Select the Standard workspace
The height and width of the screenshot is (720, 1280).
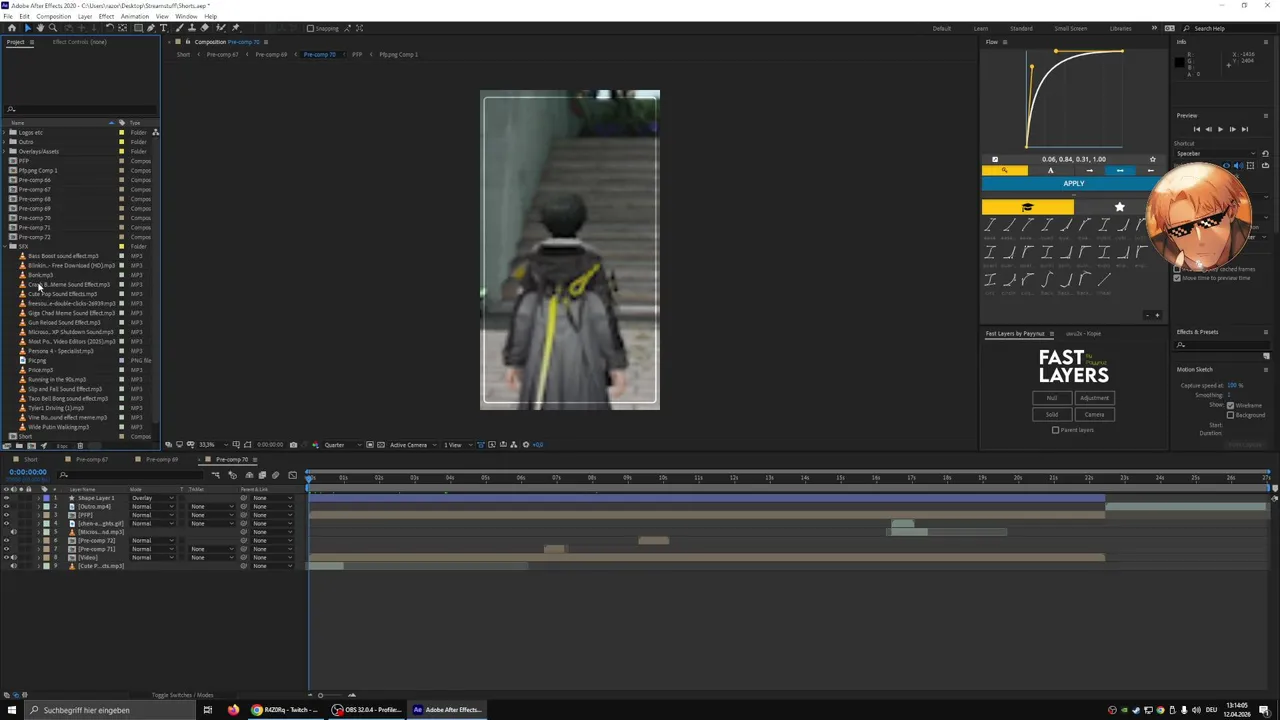pos(1021,28)
